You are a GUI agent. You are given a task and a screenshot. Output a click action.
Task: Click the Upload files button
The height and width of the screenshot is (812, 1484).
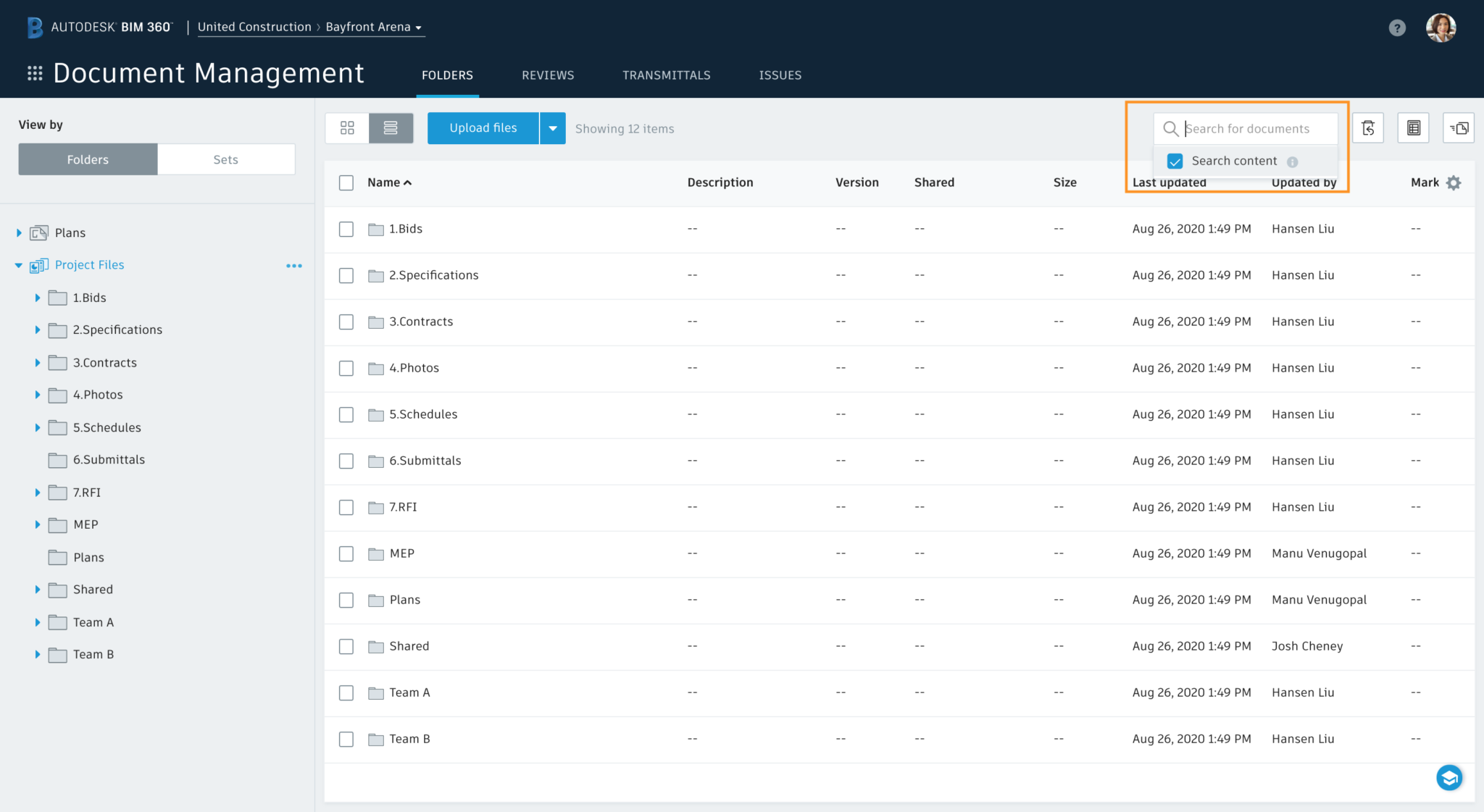[x=483, y=128]
